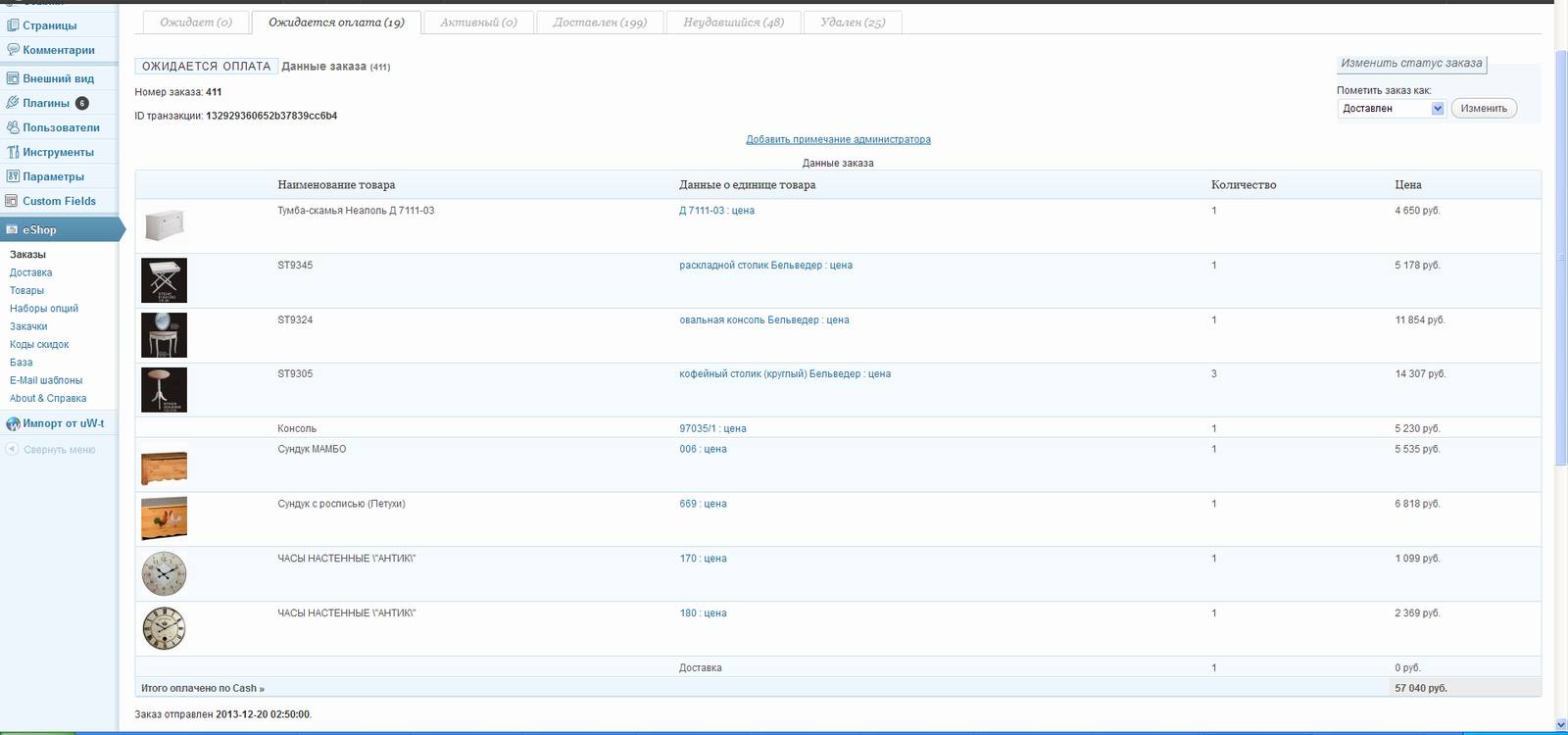
Task: Open the order status dropdown (Доставлен)
Action: pyautogui.click(x=1391, y=109)
